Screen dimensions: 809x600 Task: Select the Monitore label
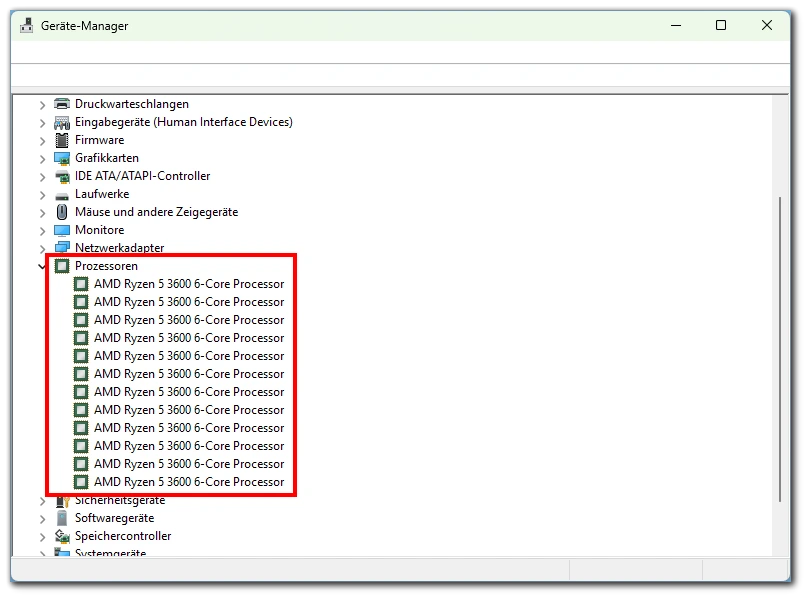click(x=100, y=230)
